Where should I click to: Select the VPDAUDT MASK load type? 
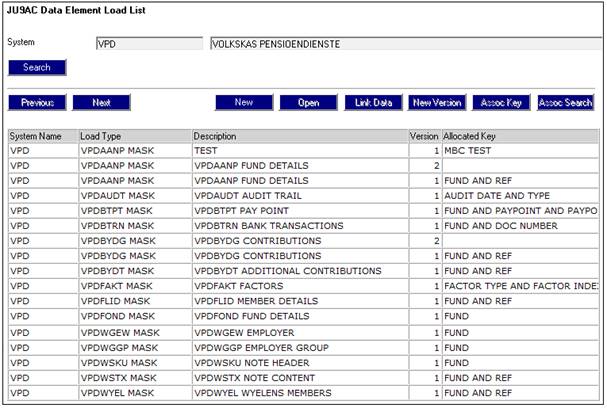click(135, 196)
